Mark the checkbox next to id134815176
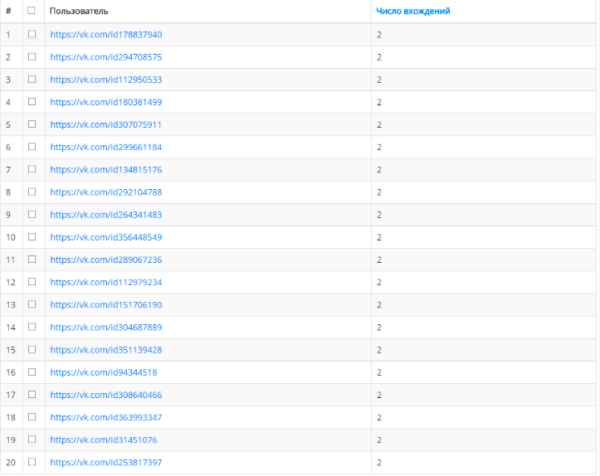Screen dimensions: 600x476 [x=32, y=169]
